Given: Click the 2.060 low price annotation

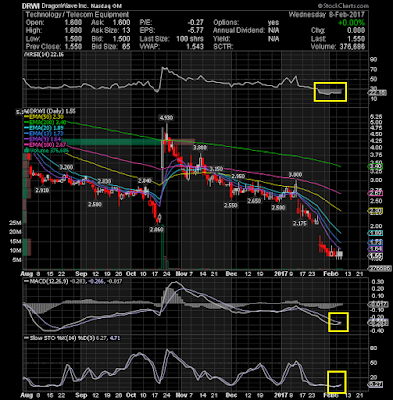Looking at the screenshot, I should 157,230.
